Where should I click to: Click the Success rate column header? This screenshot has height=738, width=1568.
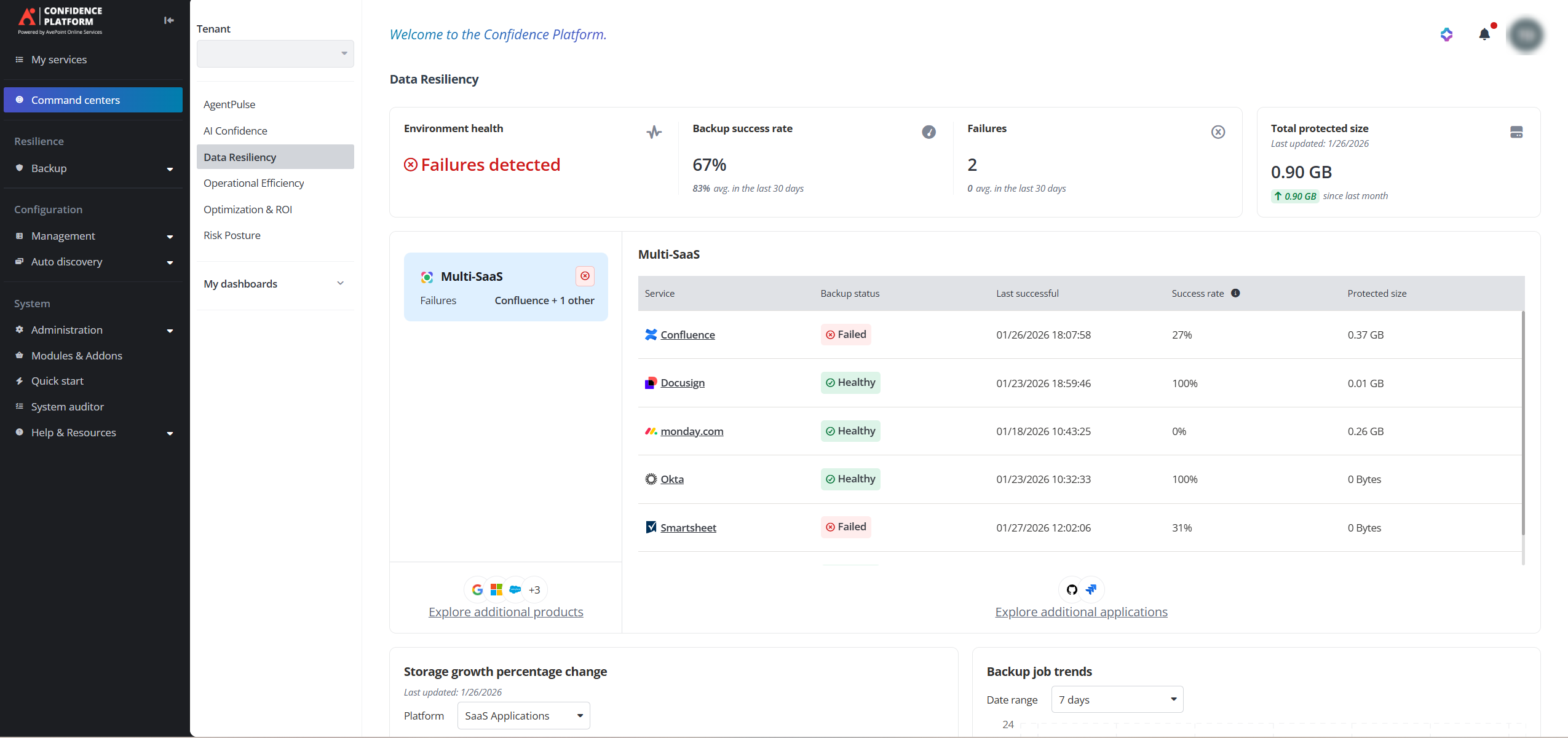click(x=1198, y=294)
